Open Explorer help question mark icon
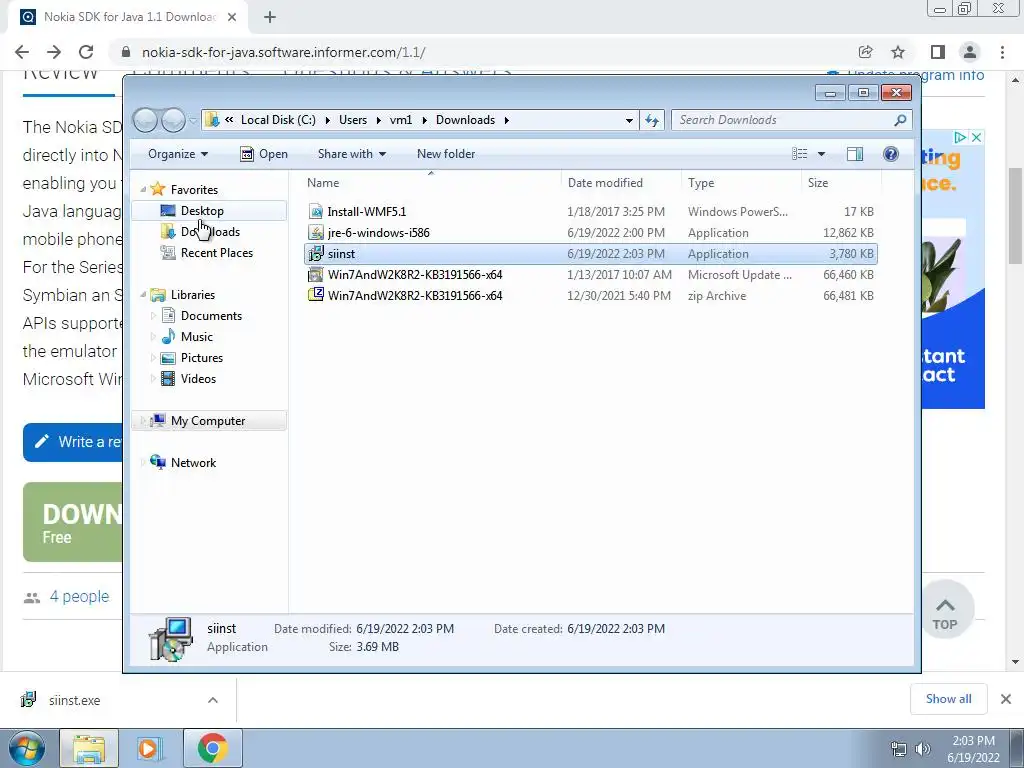The width and height of the screenshot is (1024, 768). [891, 154]
